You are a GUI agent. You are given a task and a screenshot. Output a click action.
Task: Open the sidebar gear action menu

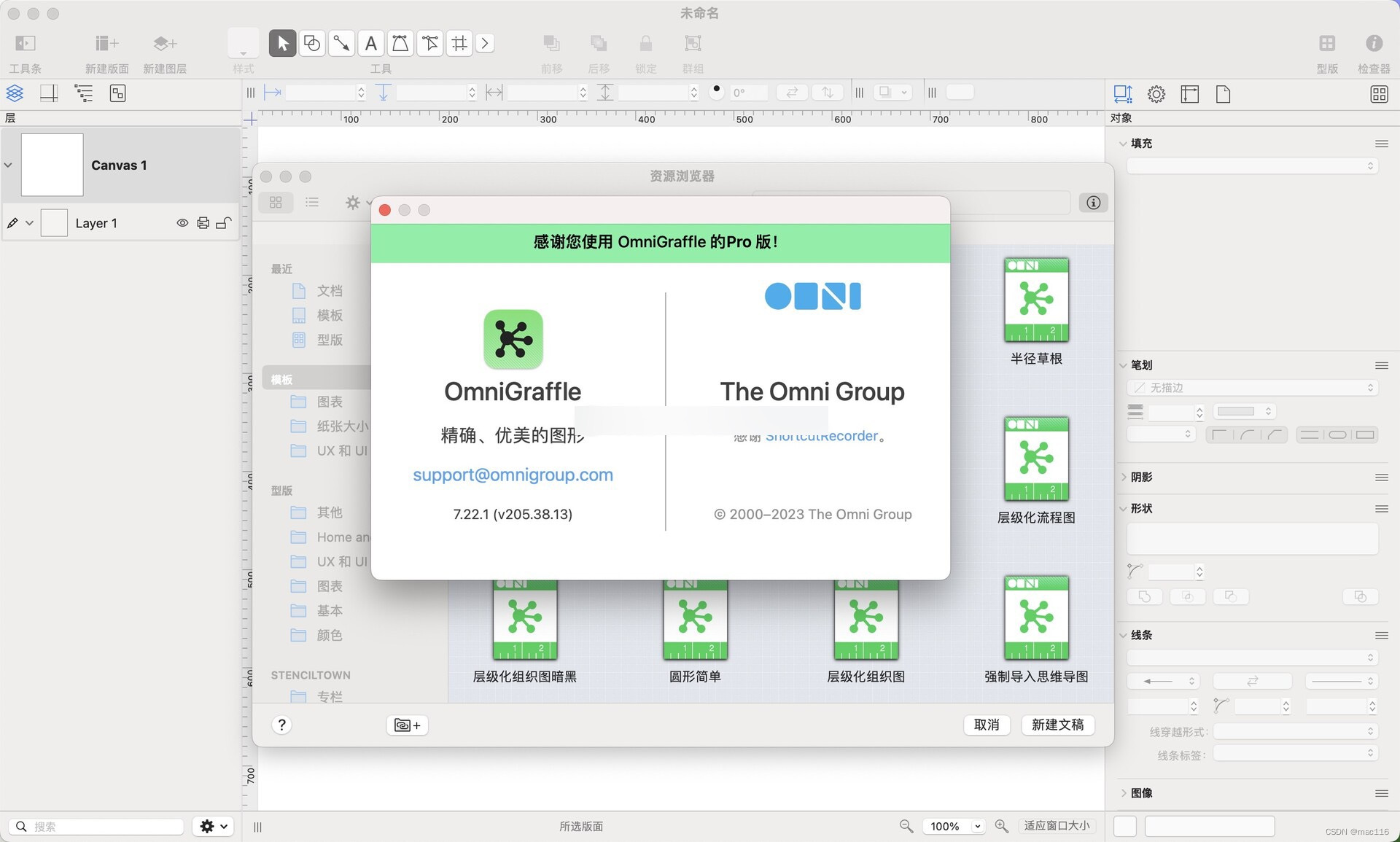click(213, 826)
